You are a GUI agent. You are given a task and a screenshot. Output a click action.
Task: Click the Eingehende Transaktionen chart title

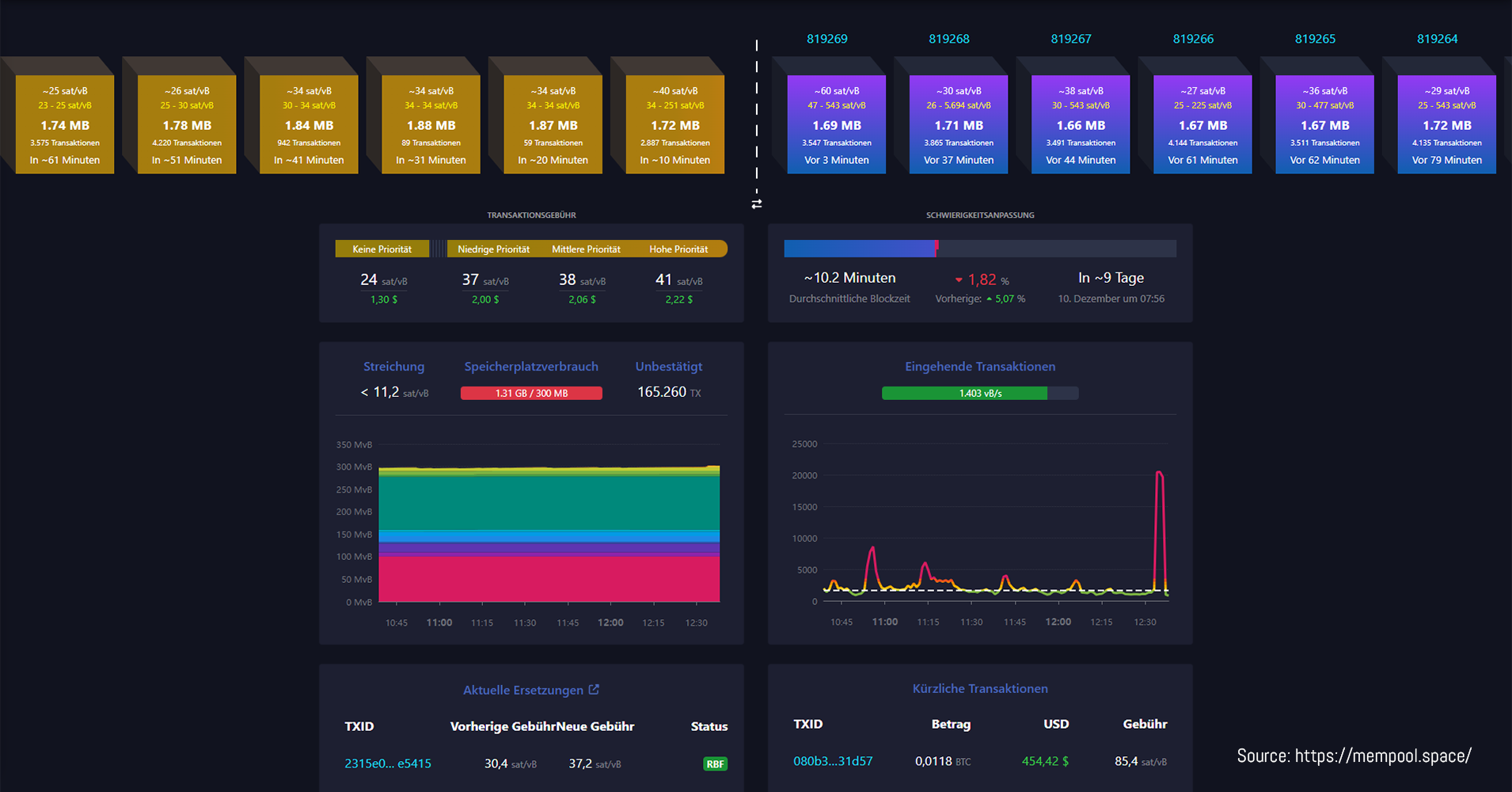[x=980, y=367]
